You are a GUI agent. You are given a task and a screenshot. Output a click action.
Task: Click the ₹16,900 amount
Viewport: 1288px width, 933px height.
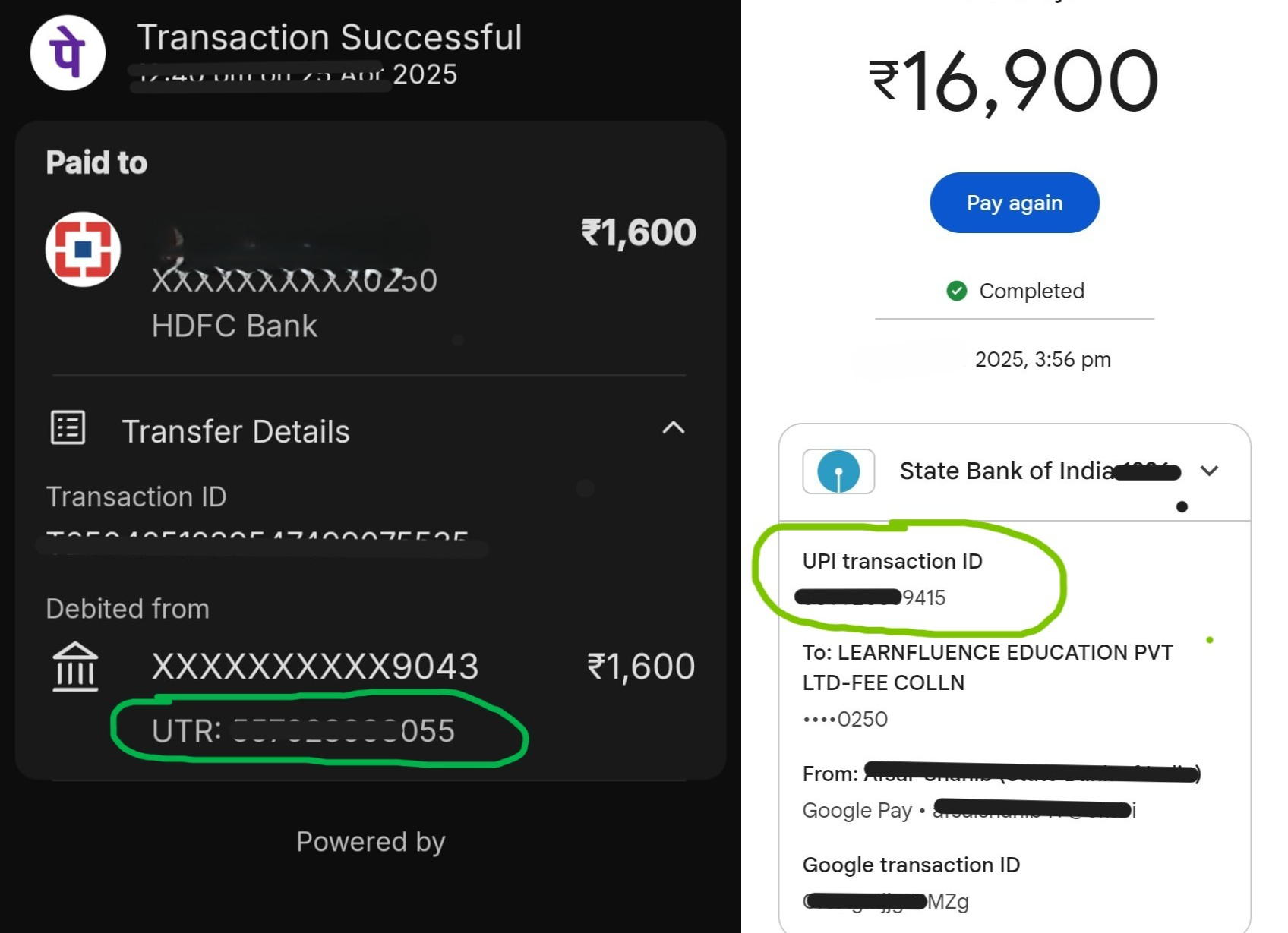(x=1014, y=82)
